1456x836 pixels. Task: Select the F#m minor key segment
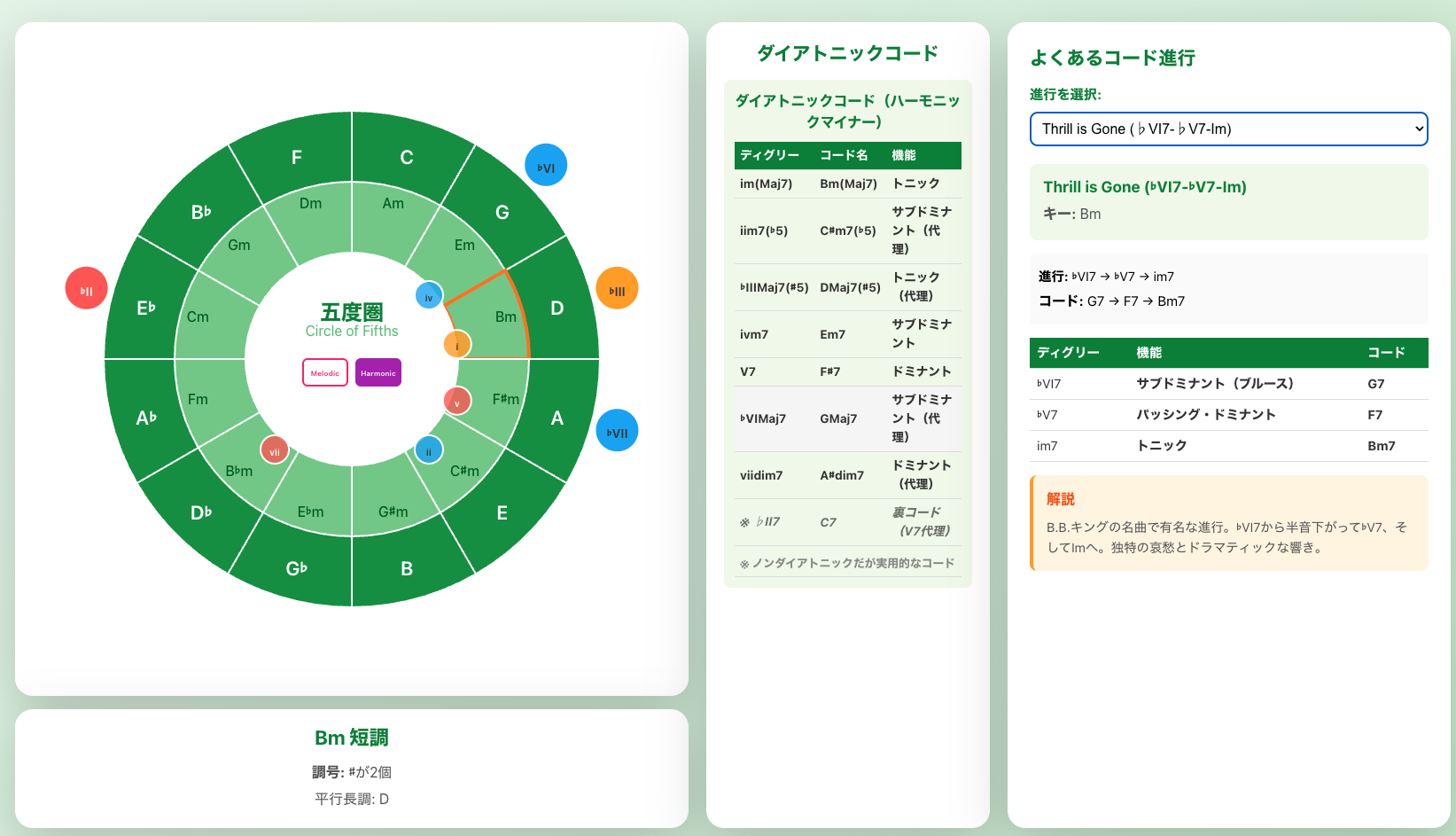[x=503, y=400]
